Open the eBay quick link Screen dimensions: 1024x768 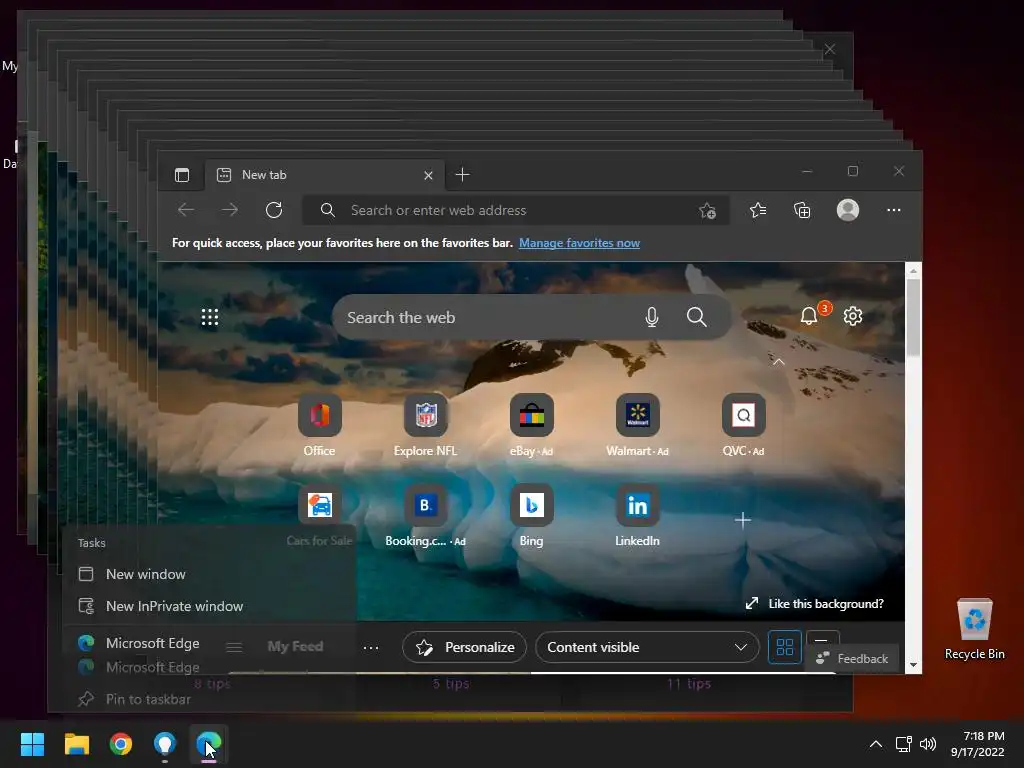click(x=532, y=425)
